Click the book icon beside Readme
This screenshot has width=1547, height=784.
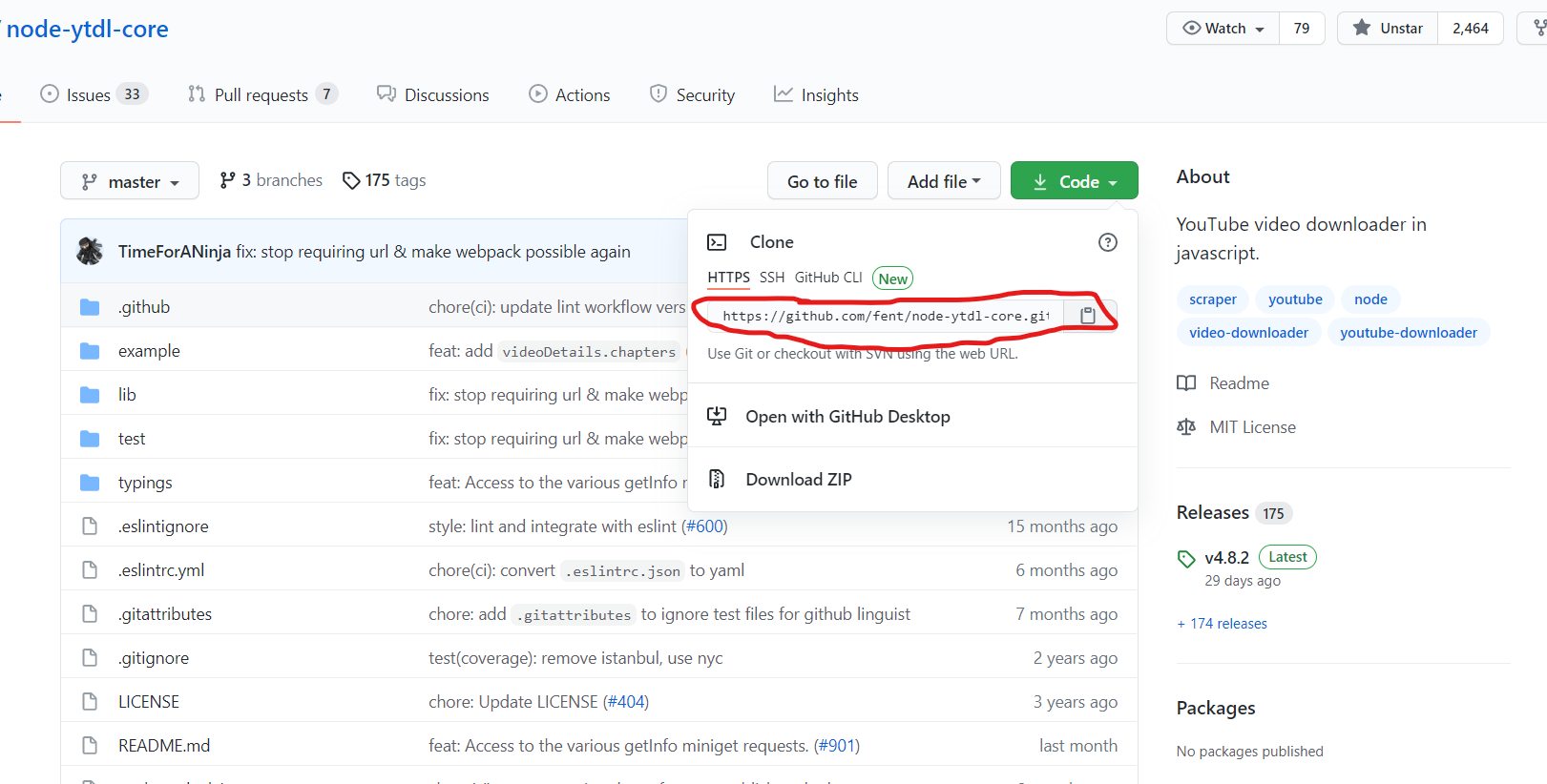[1186, 383]
